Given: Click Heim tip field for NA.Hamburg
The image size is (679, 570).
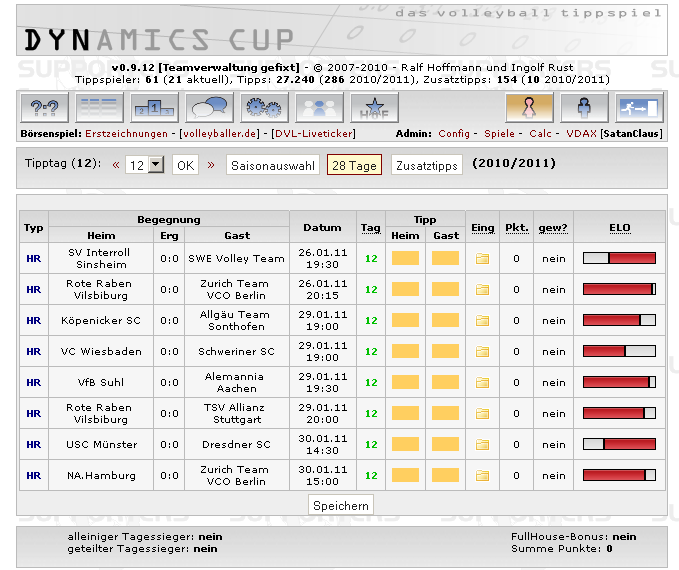Looking at the screenshot, I should click(x=405, y=475).
